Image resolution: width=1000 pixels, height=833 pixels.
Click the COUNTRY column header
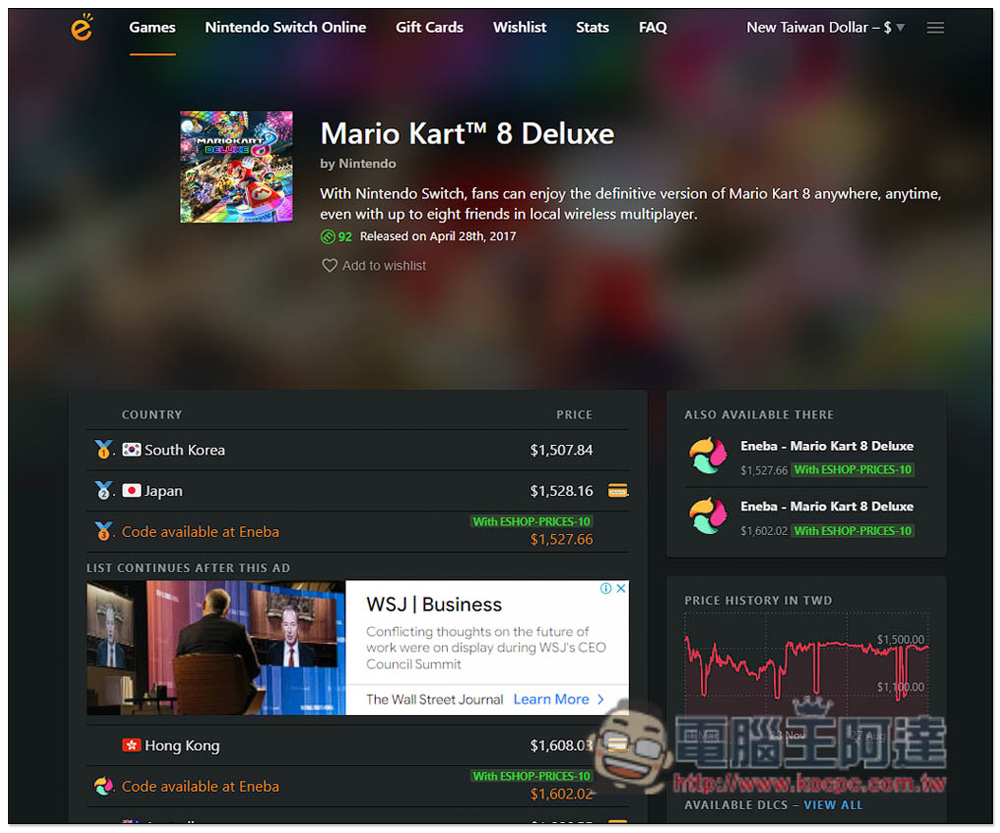click(152, 415)
